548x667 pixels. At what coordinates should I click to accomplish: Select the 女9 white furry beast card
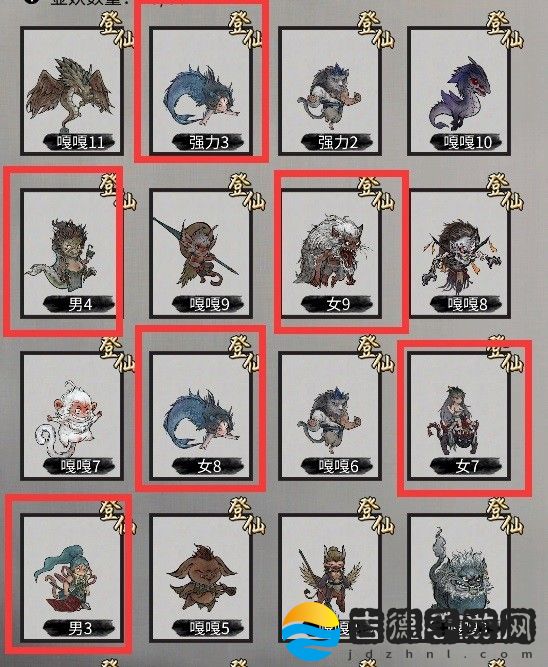330,254
